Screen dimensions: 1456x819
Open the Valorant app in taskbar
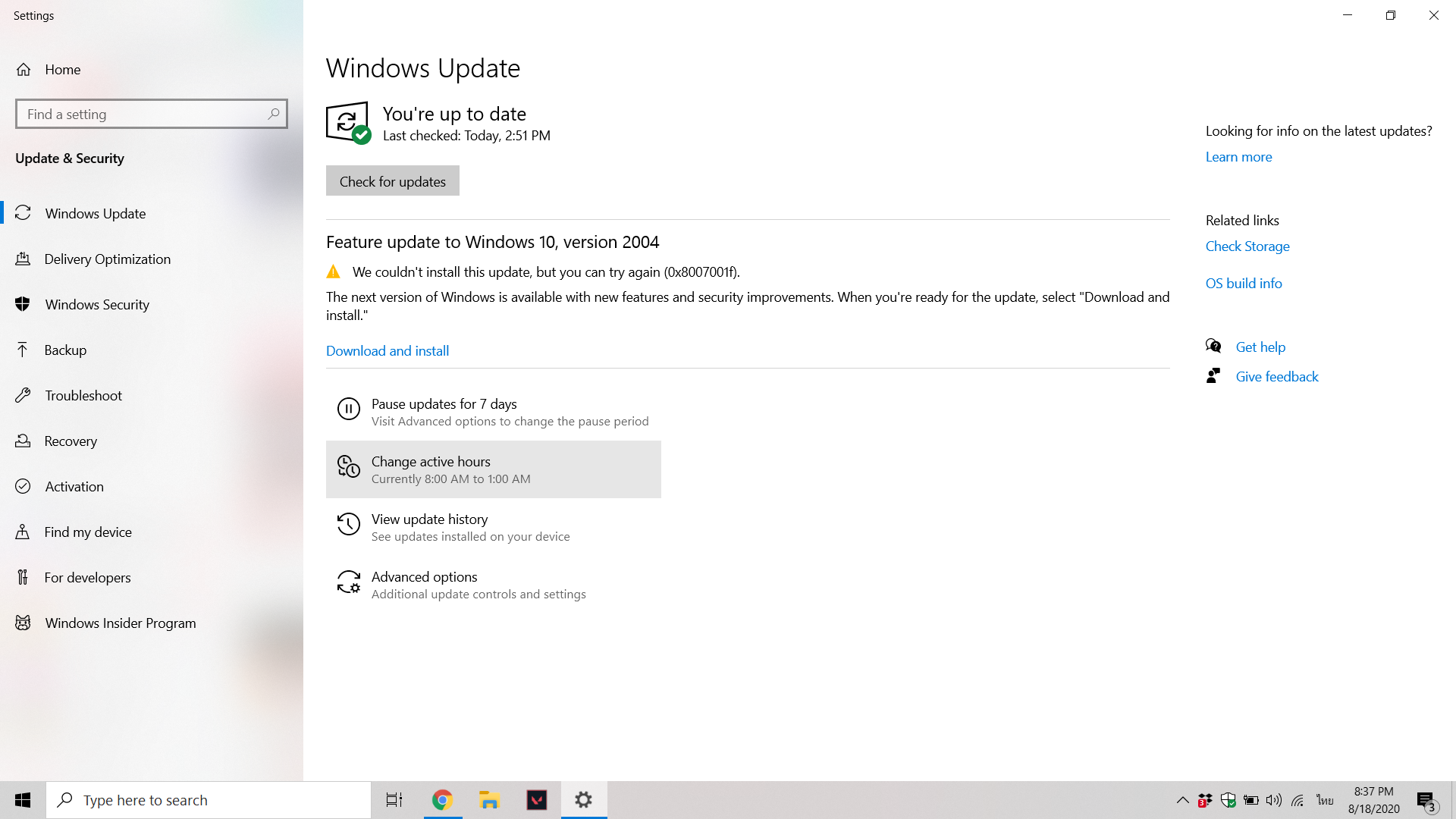click(x=537, y=800)
